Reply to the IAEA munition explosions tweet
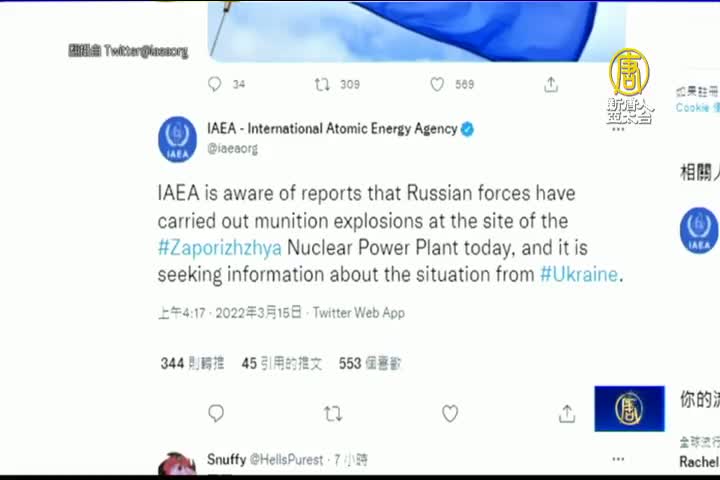 tap(216, 413)
